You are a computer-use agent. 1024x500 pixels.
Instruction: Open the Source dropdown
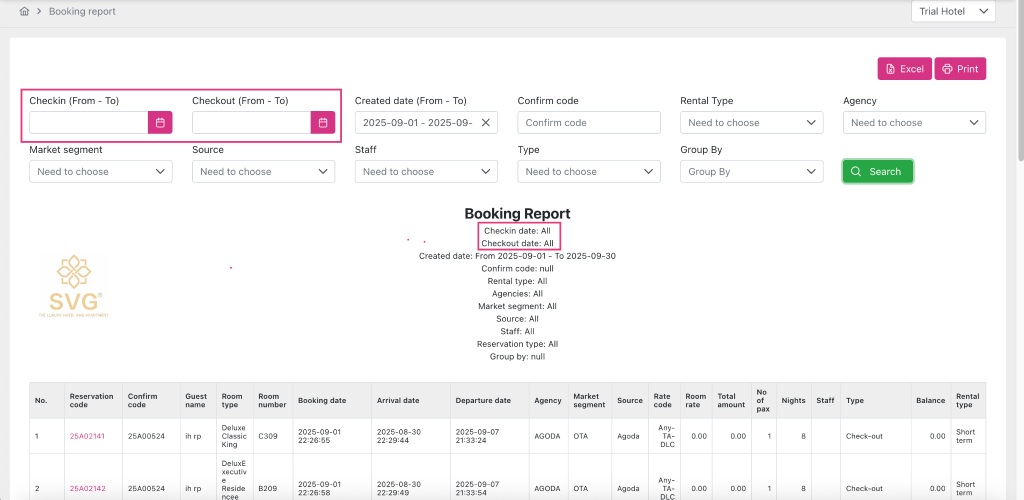(263, 171)
